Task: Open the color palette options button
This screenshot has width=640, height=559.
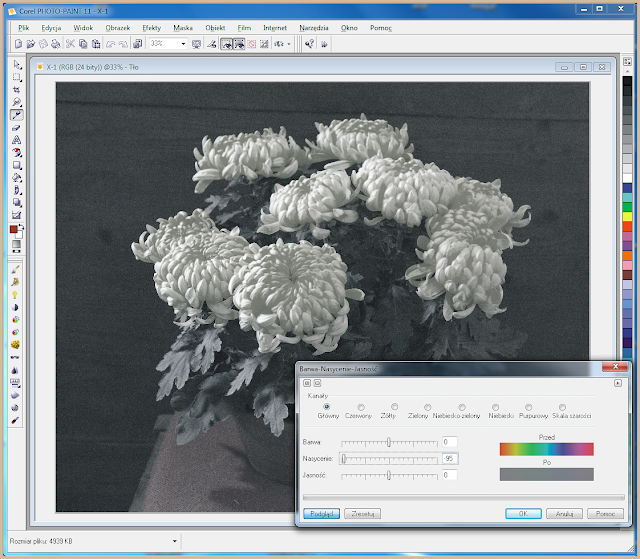Action: pyautogui.click(x=627, y=62)
